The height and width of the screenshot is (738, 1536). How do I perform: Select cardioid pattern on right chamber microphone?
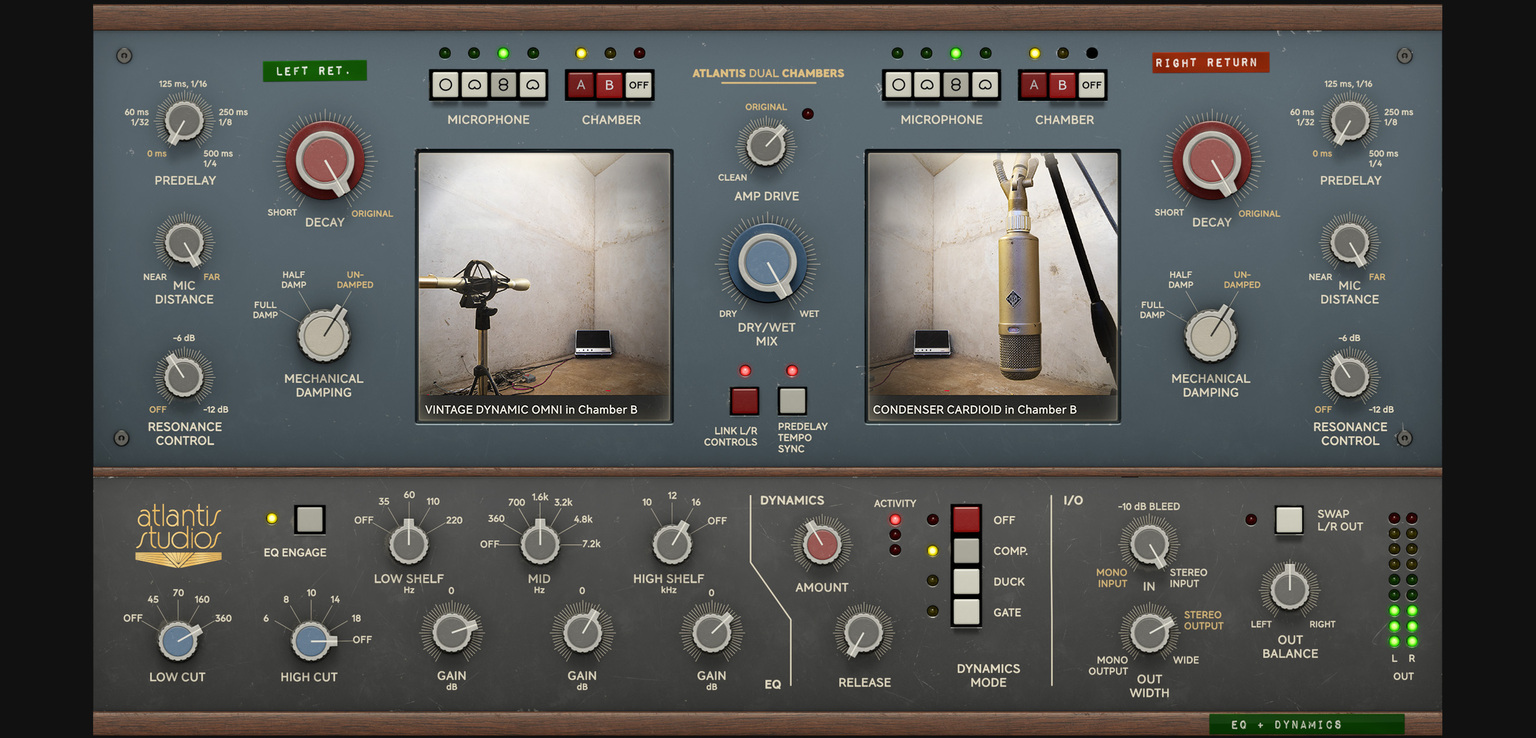pyautogui.click(x=927, y=85)
